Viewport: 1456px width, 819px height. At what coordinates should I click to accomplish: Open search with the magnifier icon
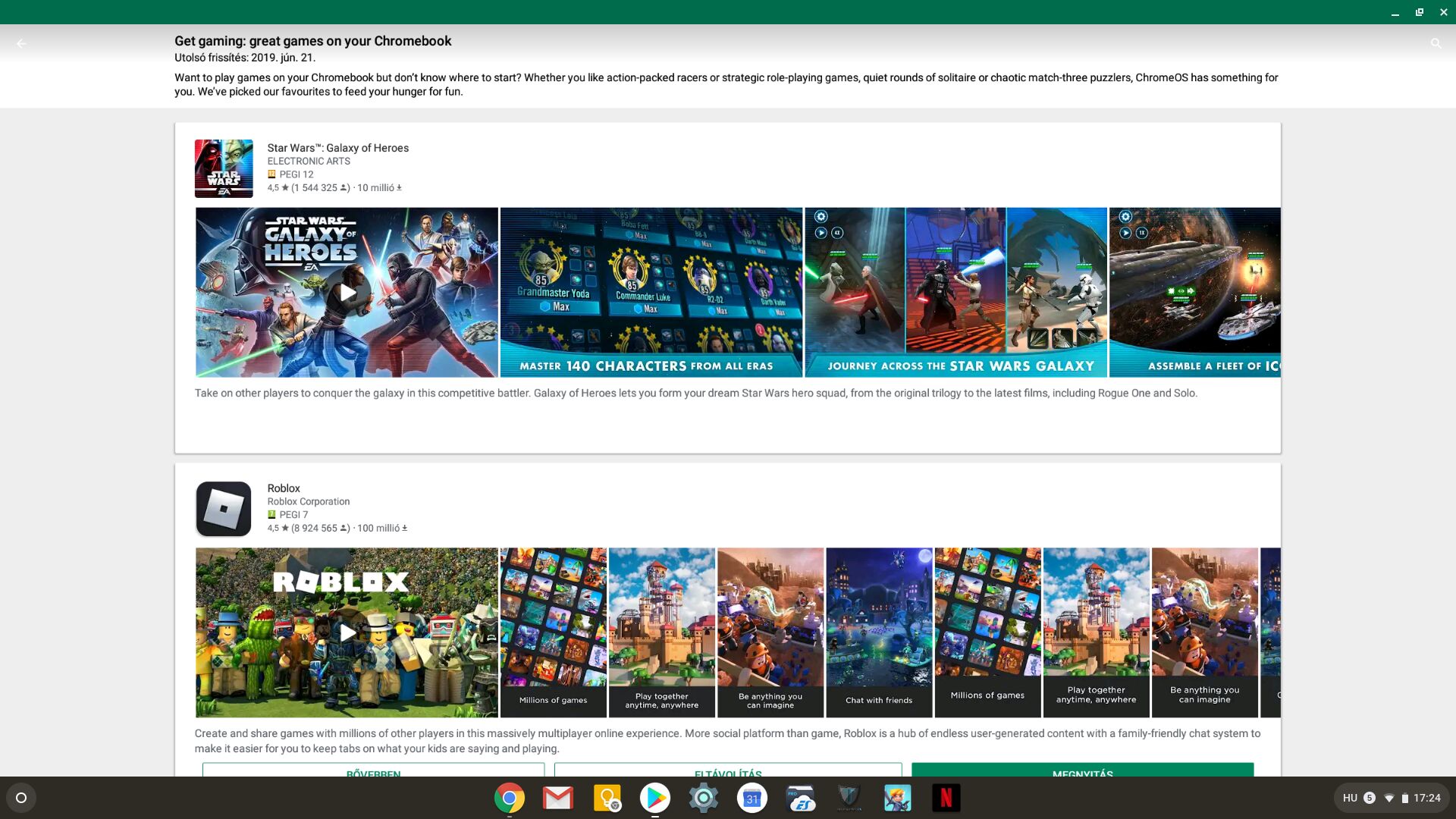click(1436, 43)
